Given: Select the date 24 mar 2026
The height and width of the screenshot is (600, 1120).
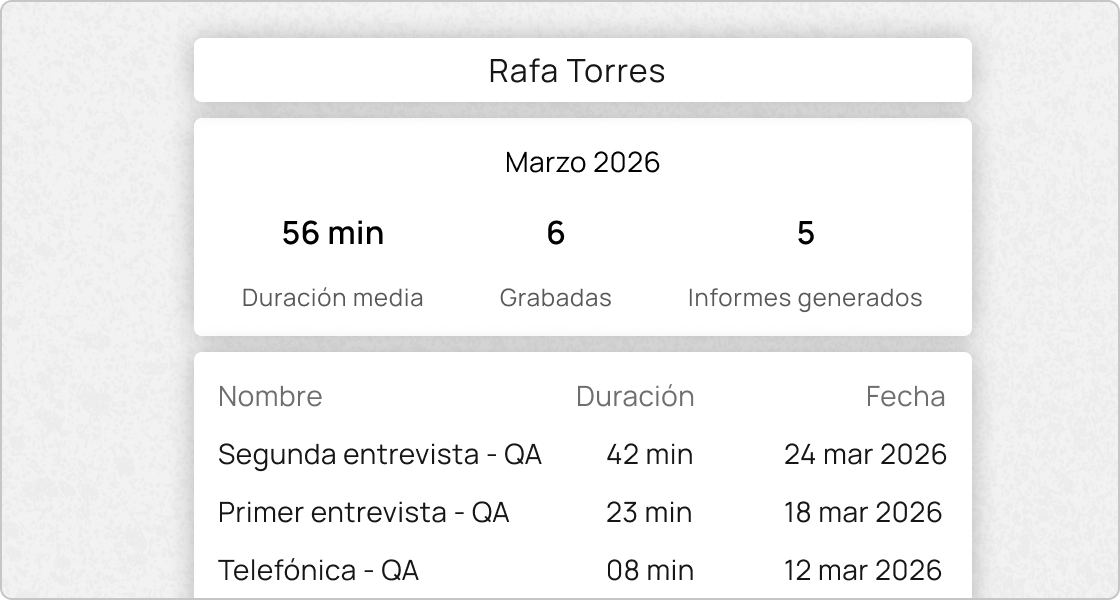Looking at the screenshot, I should coord(863,454).
